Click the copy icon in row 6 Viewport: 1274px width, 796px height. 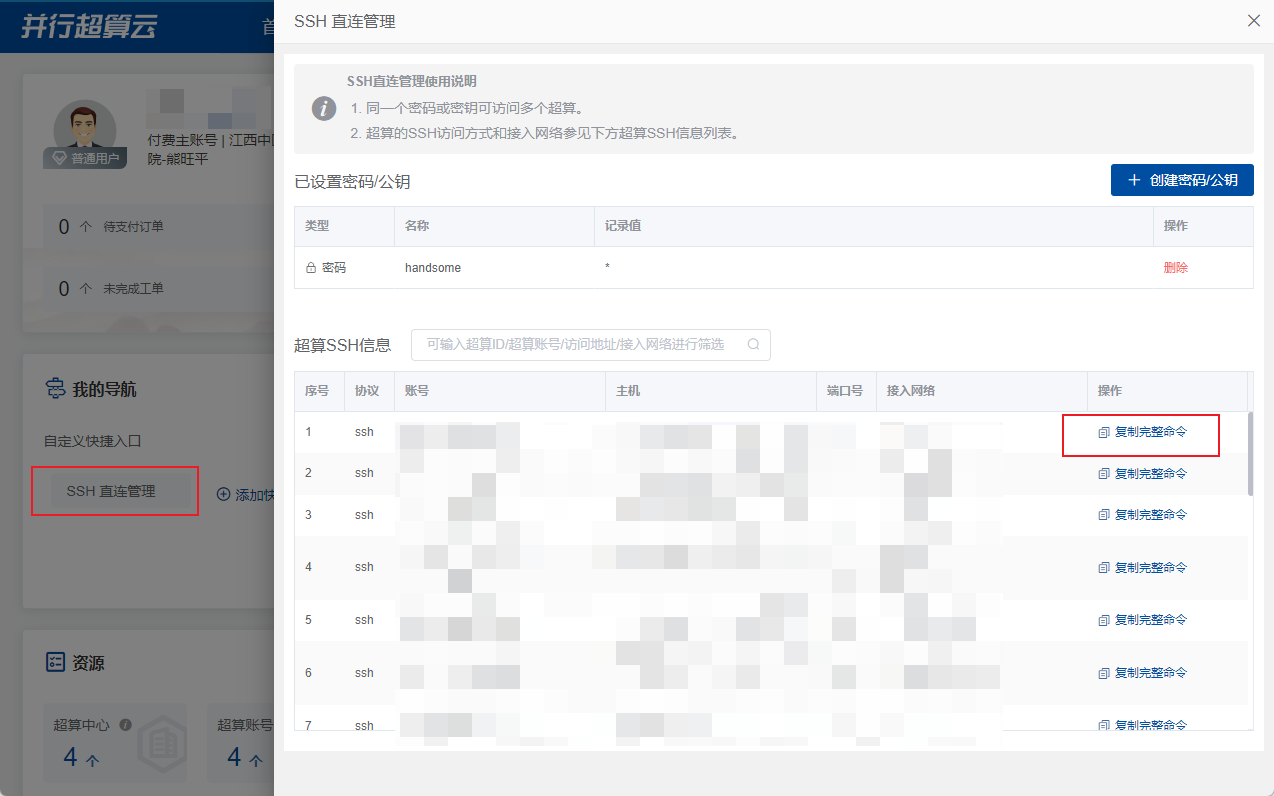click(1104, 672)
